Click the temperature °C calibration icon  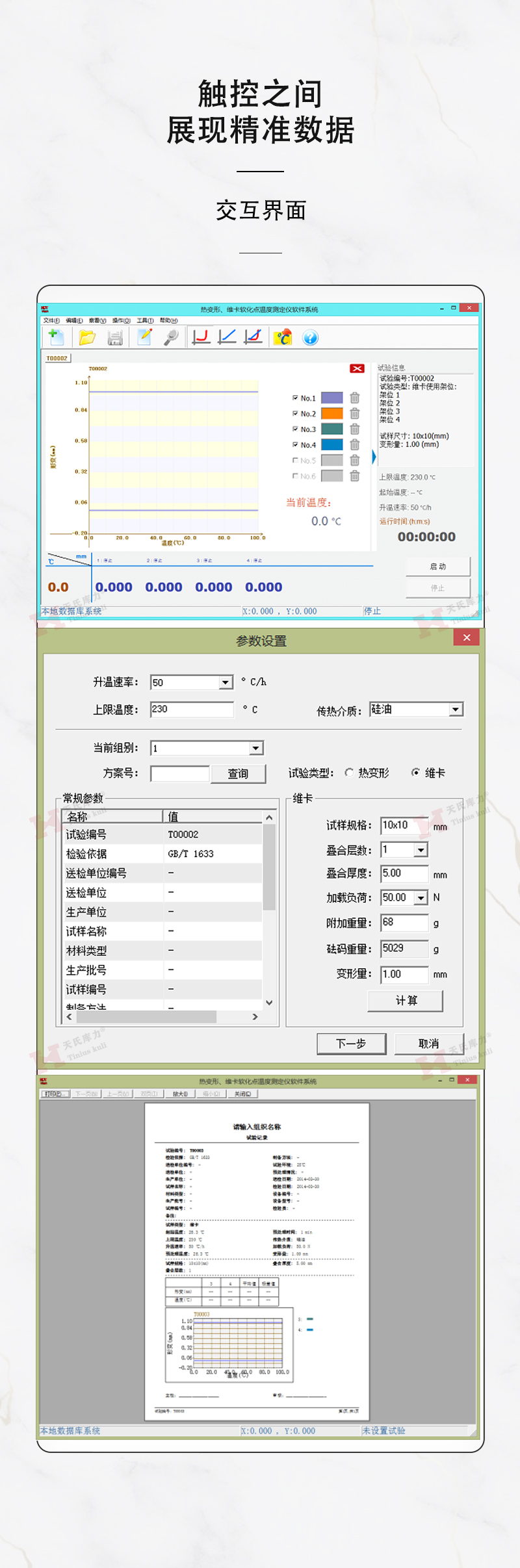click(x=283, y=337)
